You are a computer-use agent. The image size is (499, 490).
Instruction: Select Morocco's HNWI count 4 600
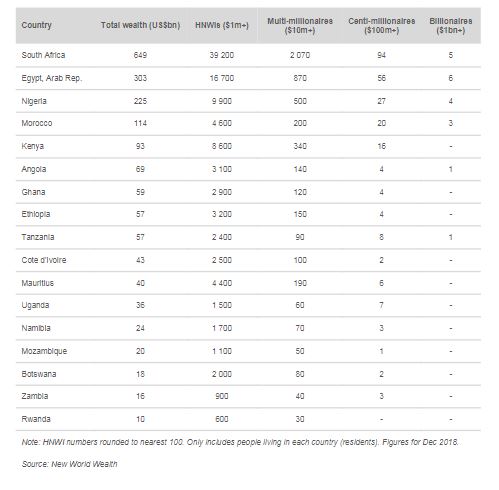coord(222,123)
